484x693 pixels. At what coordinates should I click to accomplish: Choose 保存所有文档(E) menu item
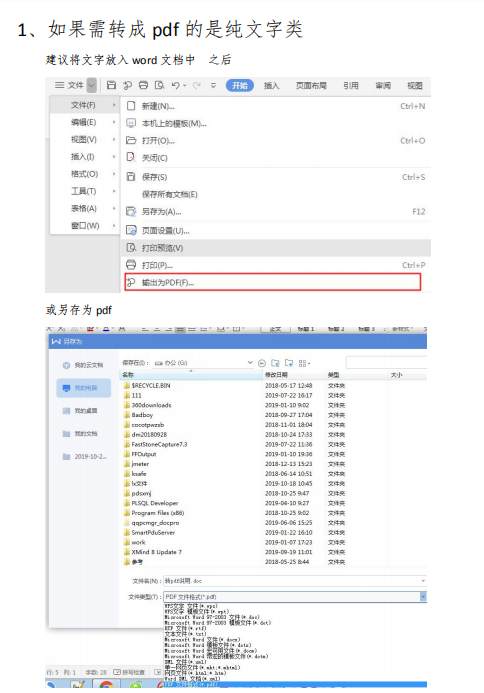tap(276, 194)
